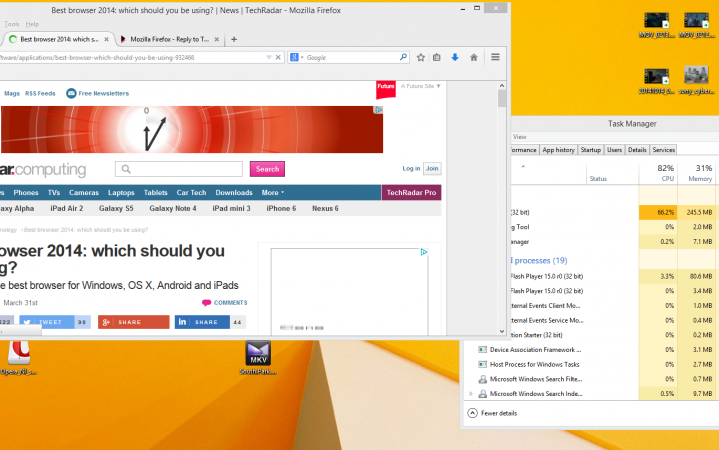Click the Tweet share button

coord(46,322)
